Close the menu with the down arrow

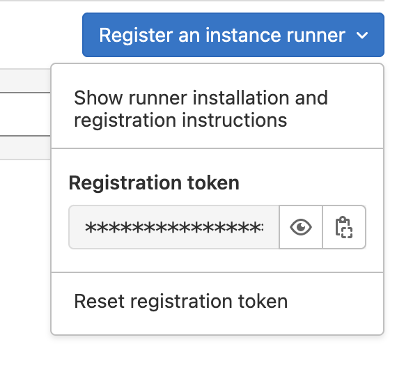click(x=362, y=35)
